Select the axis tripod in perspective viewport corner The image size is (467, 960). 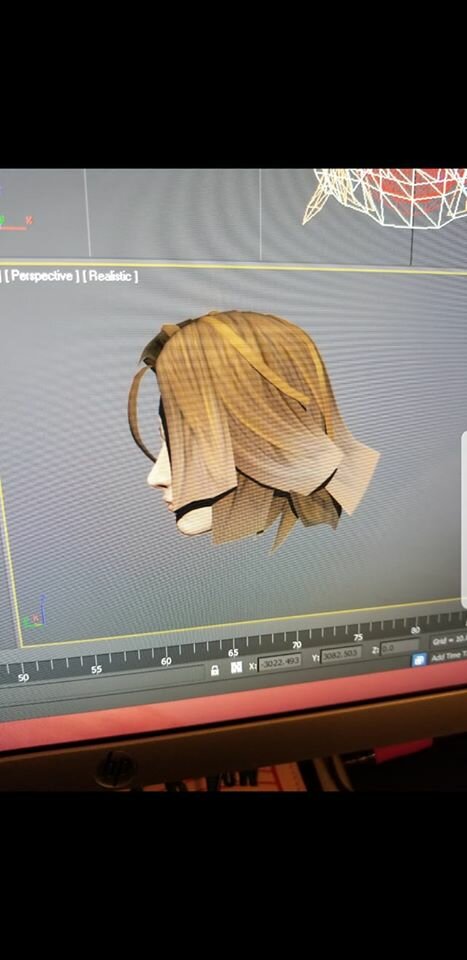[34, 614]
